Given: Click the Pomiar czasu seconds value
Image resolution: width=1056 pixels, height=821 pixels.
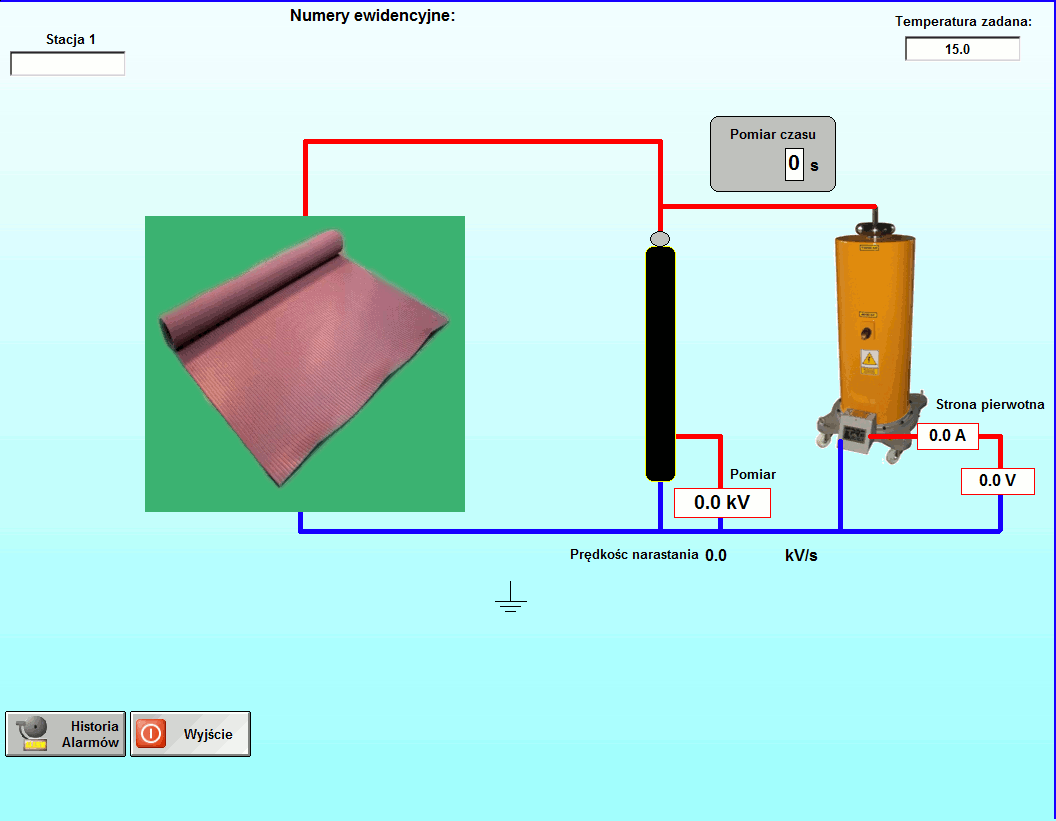Looking at the screenshot, I should [x=794, y=164].
